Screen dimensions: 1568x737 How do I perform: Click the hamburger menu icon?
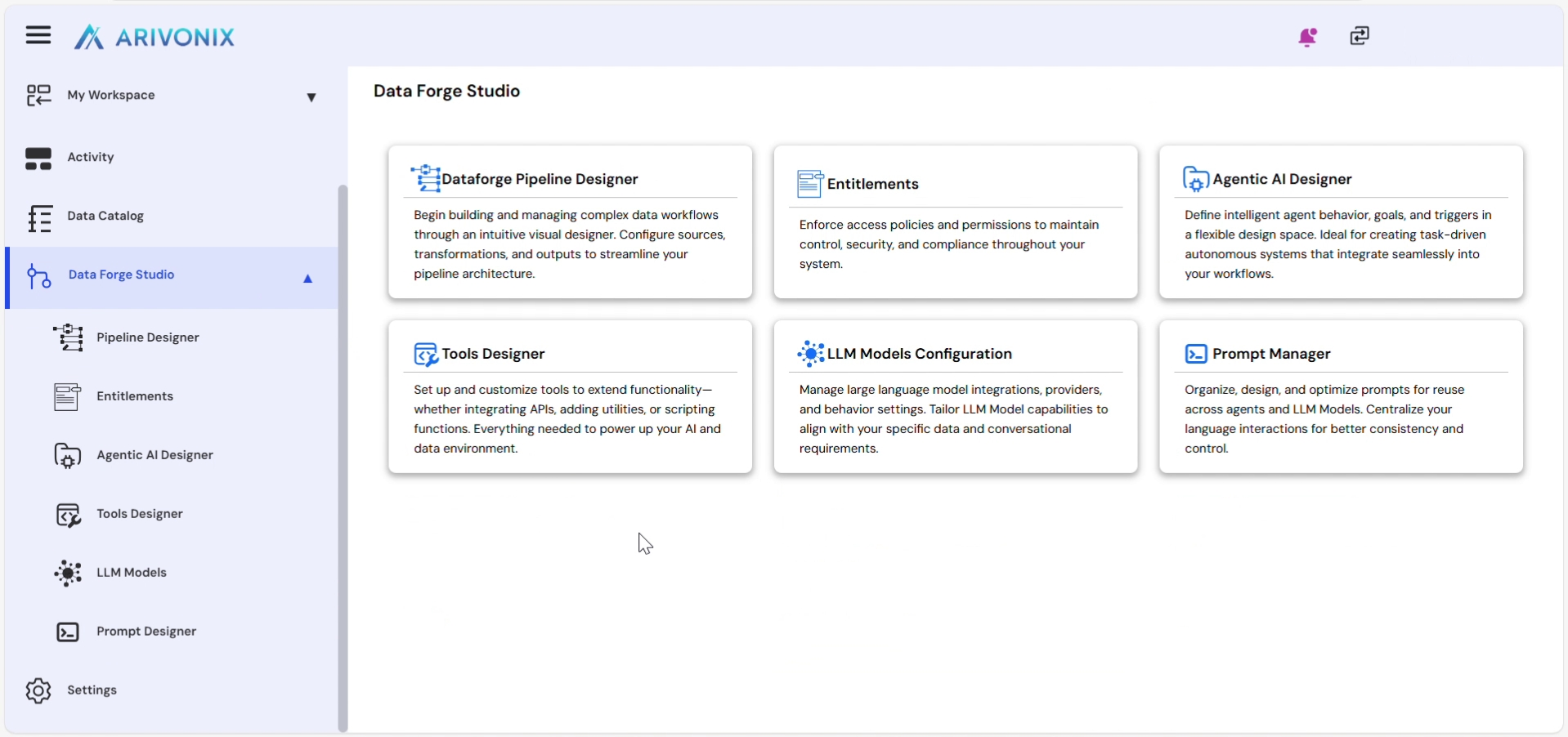[x=38, y=35]
